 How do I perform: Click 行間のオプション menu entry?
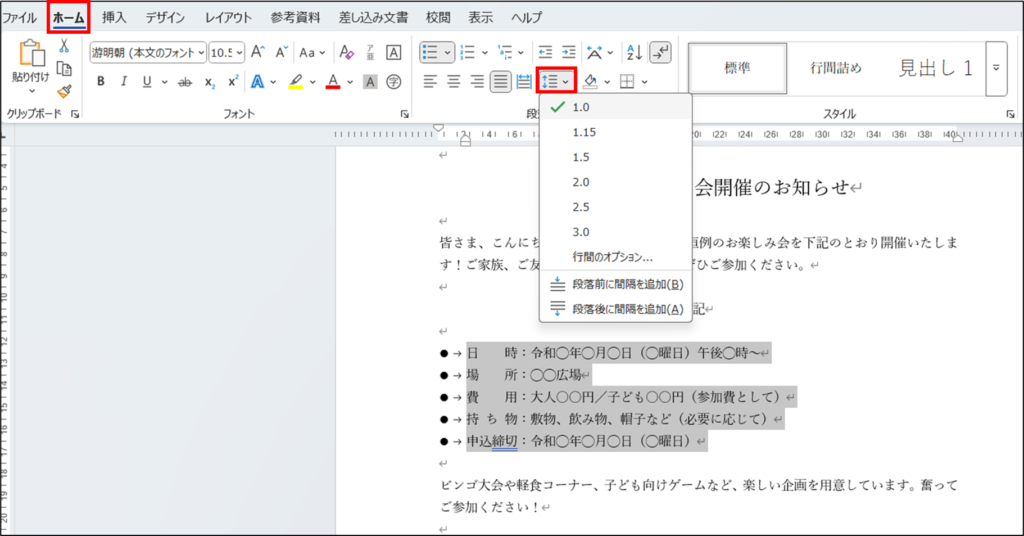point(612,257)
